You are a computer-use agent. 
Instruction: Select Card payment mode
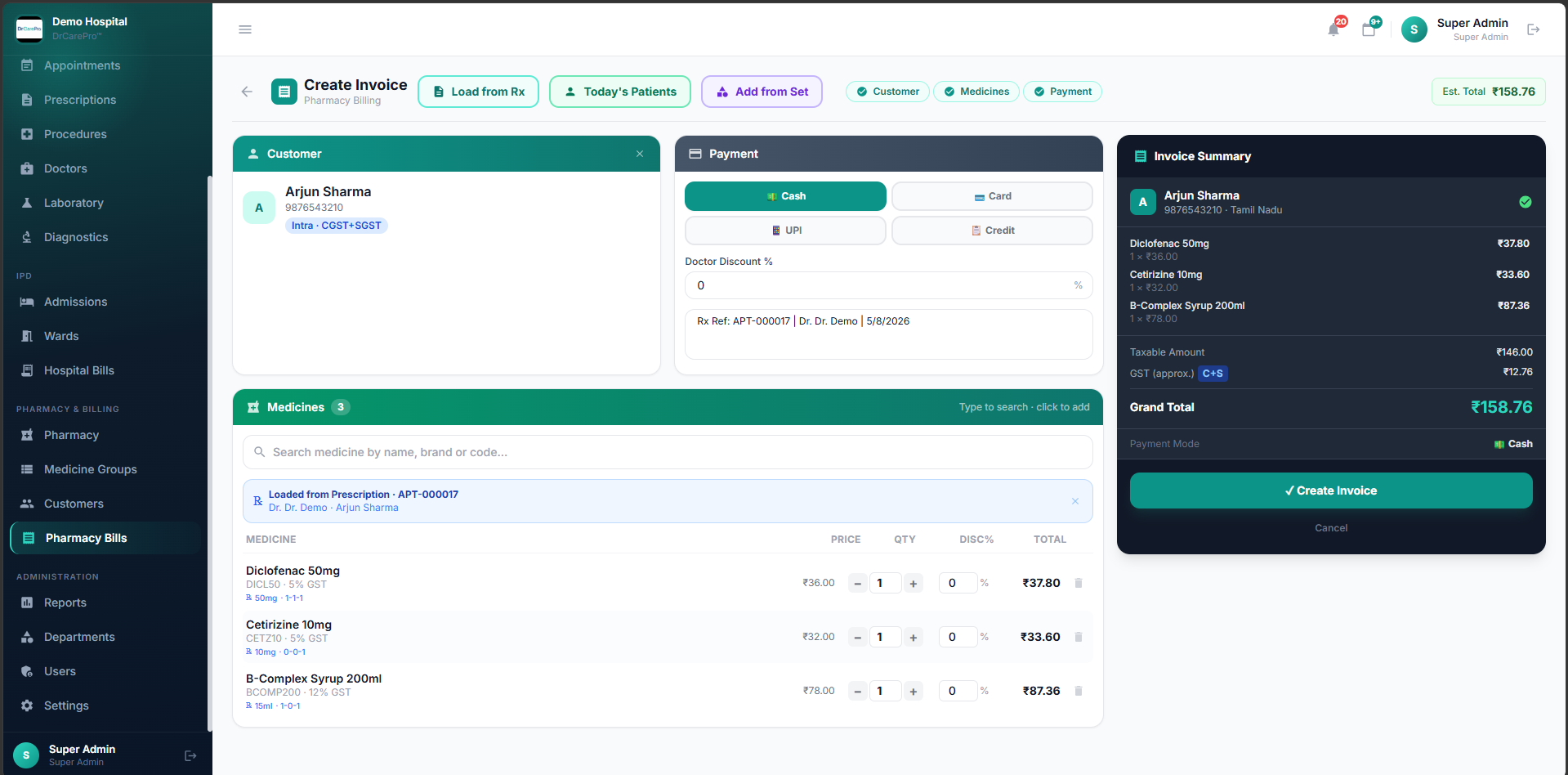point(992,196)
